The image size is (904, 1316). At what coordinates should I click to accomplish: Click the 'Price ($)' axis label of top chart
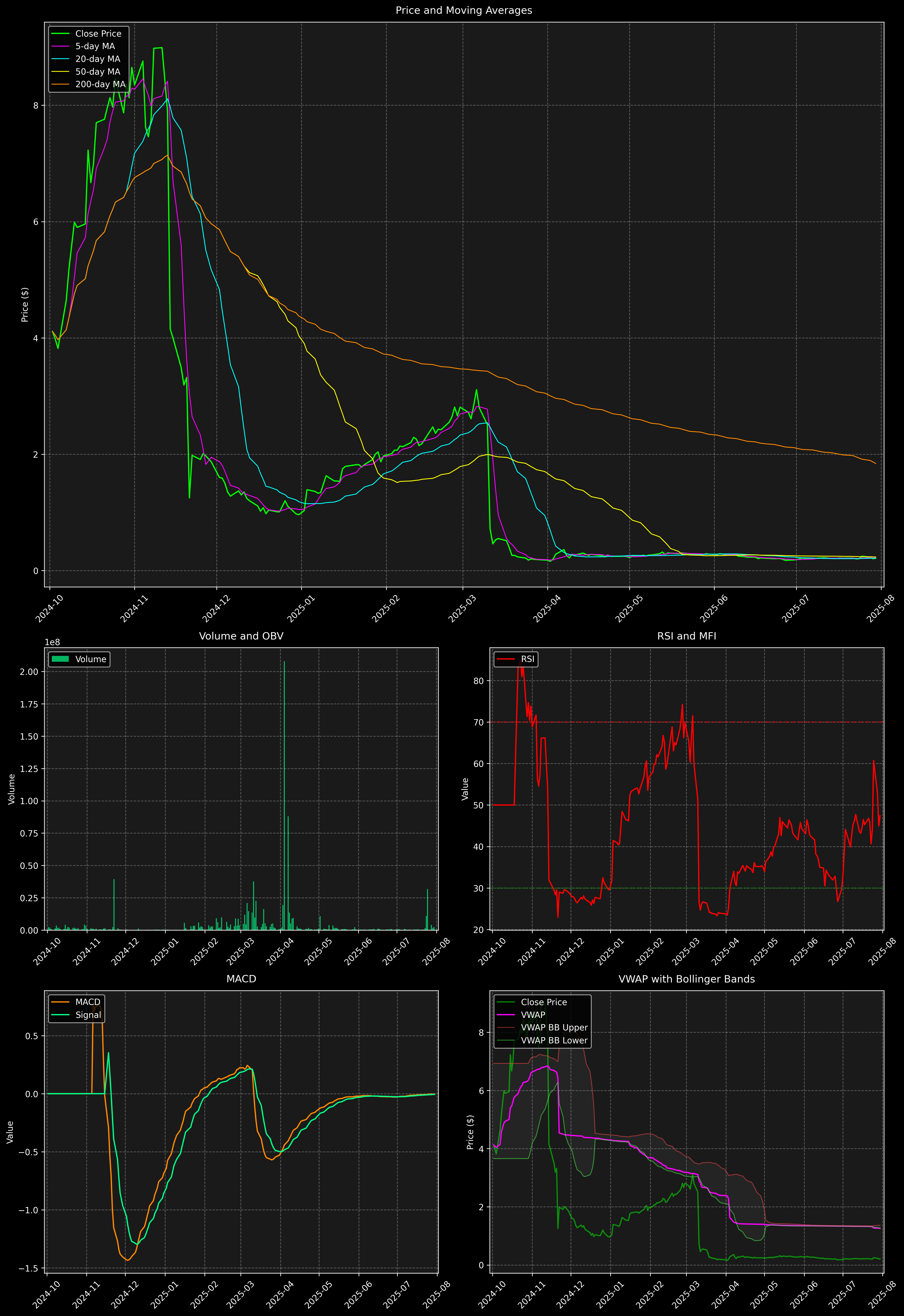25,305
